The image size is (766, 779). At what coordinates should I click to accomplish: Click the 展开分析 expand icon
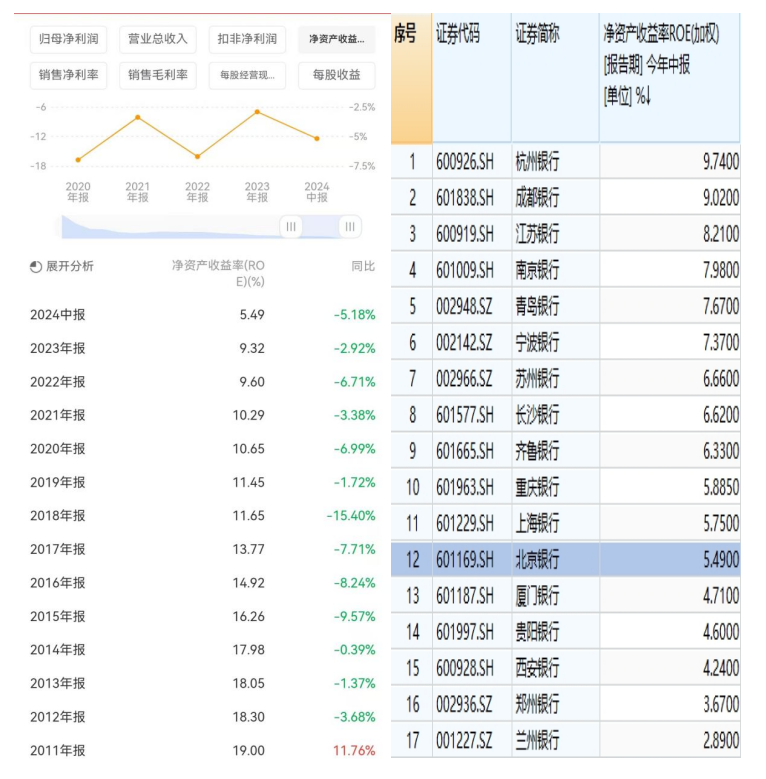tap(36, 267)
